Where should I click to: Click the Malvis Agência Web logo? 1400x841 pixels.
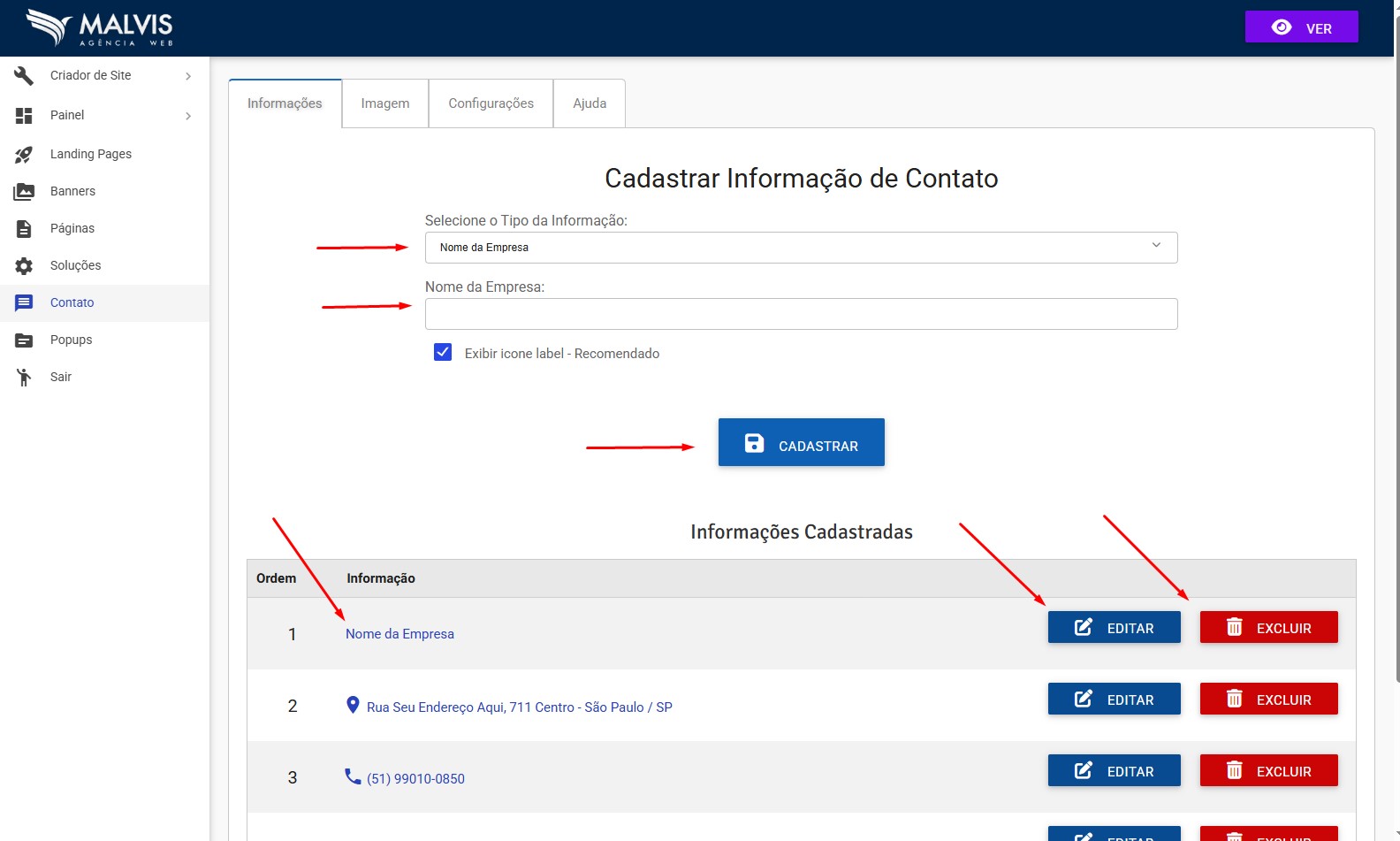[100, 27]
